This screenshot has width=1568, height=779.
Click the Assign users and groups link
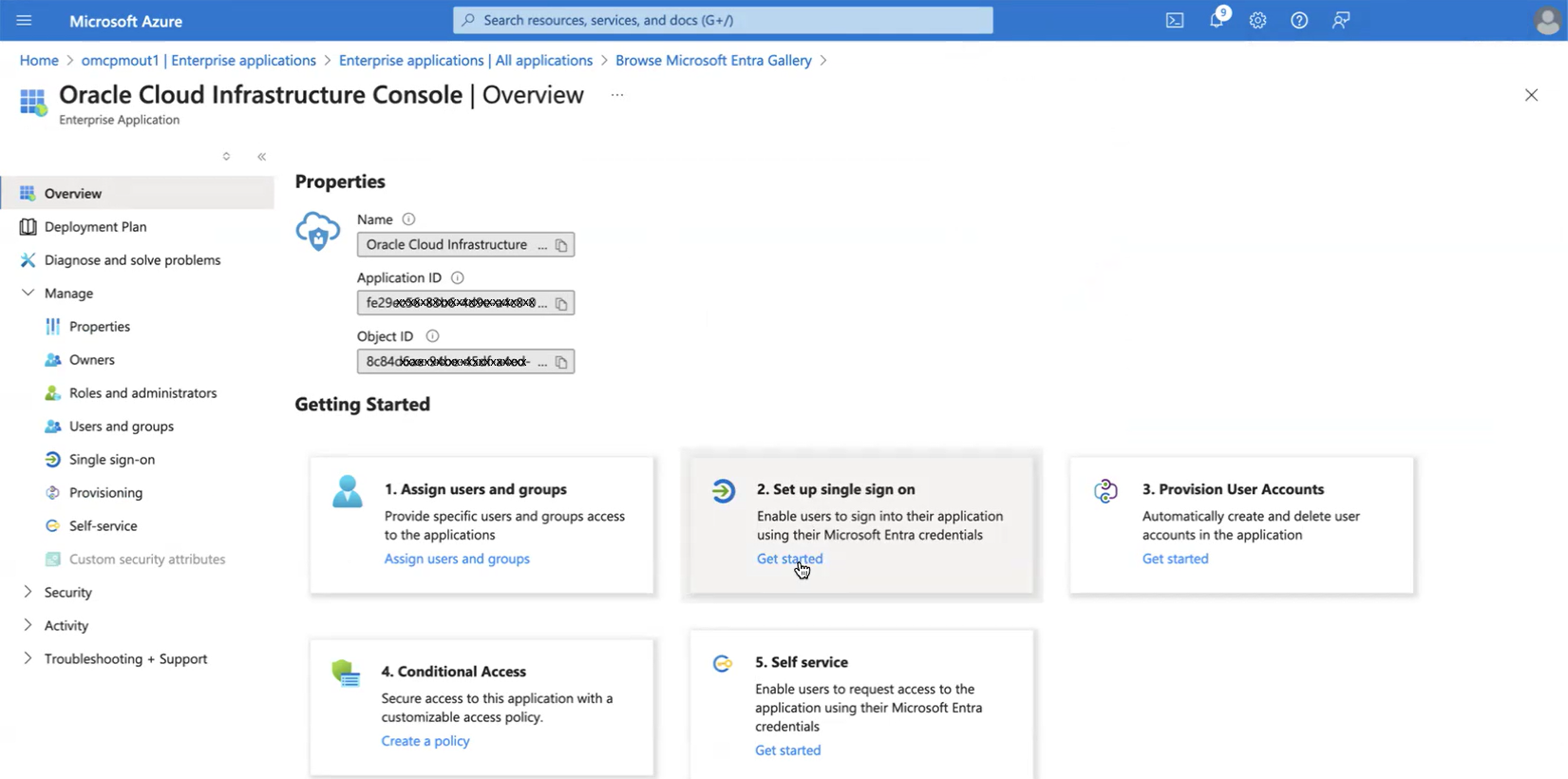(457, 559)
